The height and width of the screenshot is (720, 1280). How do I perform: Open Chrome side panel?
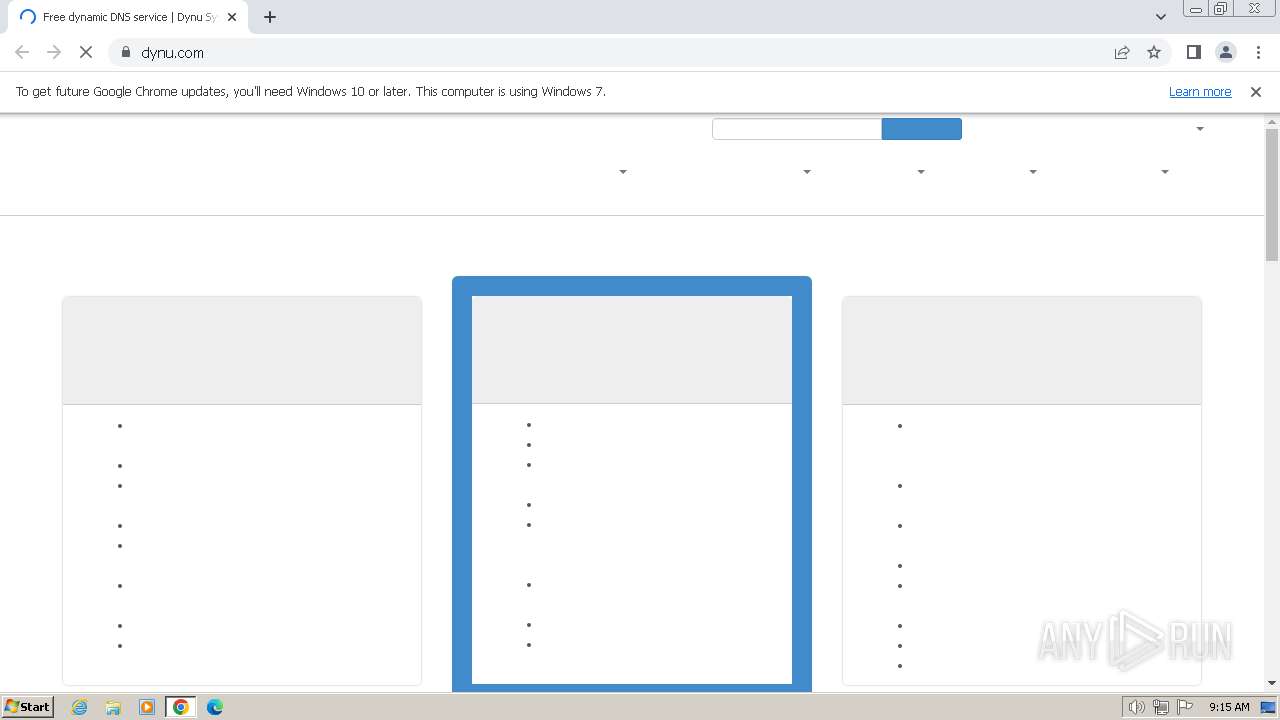[1193, 52]
